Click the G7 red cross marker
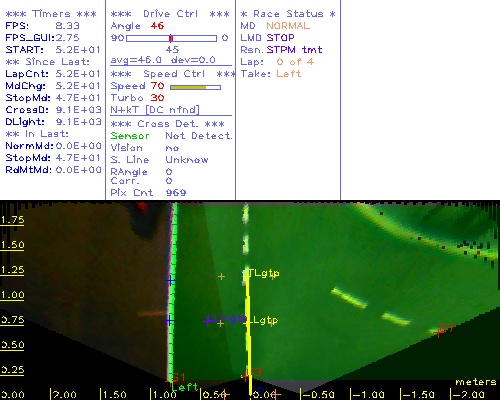Screen dimensions: 500x400 (439, 332)
